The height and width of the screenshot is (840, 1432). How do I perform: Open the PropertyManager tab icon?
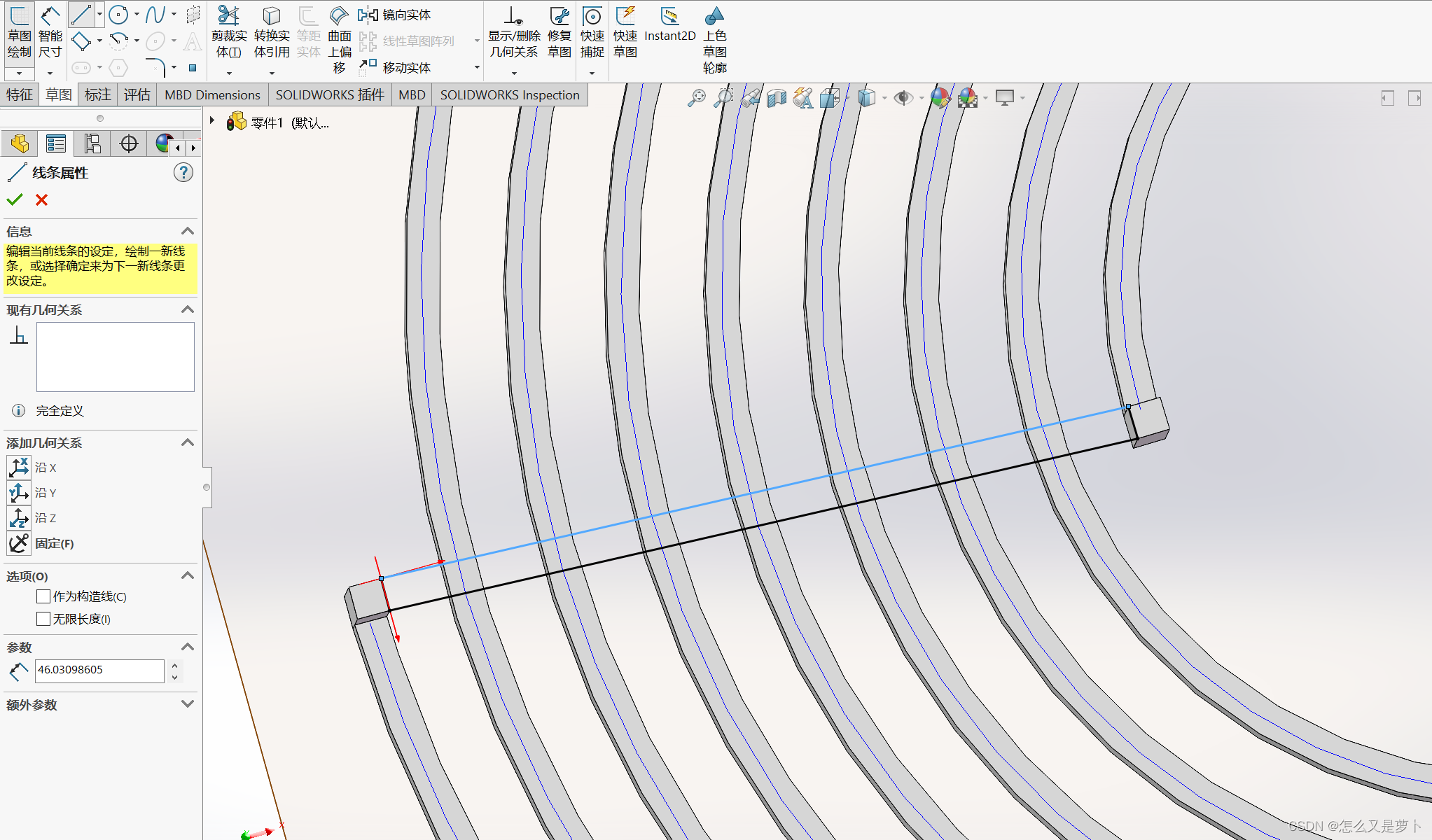(56, 143)
